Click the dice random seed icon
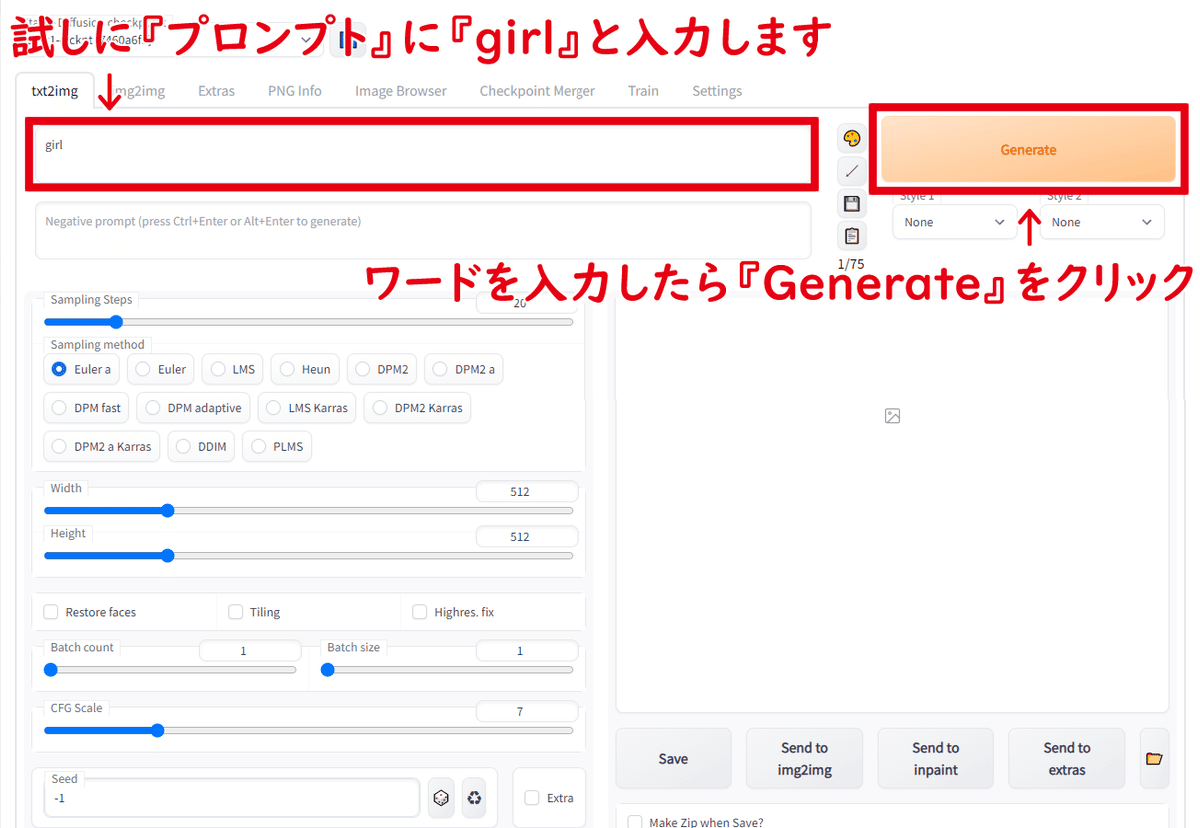Image resolution: width=1200 pixels, height=828 pixels. pos(440,797)
